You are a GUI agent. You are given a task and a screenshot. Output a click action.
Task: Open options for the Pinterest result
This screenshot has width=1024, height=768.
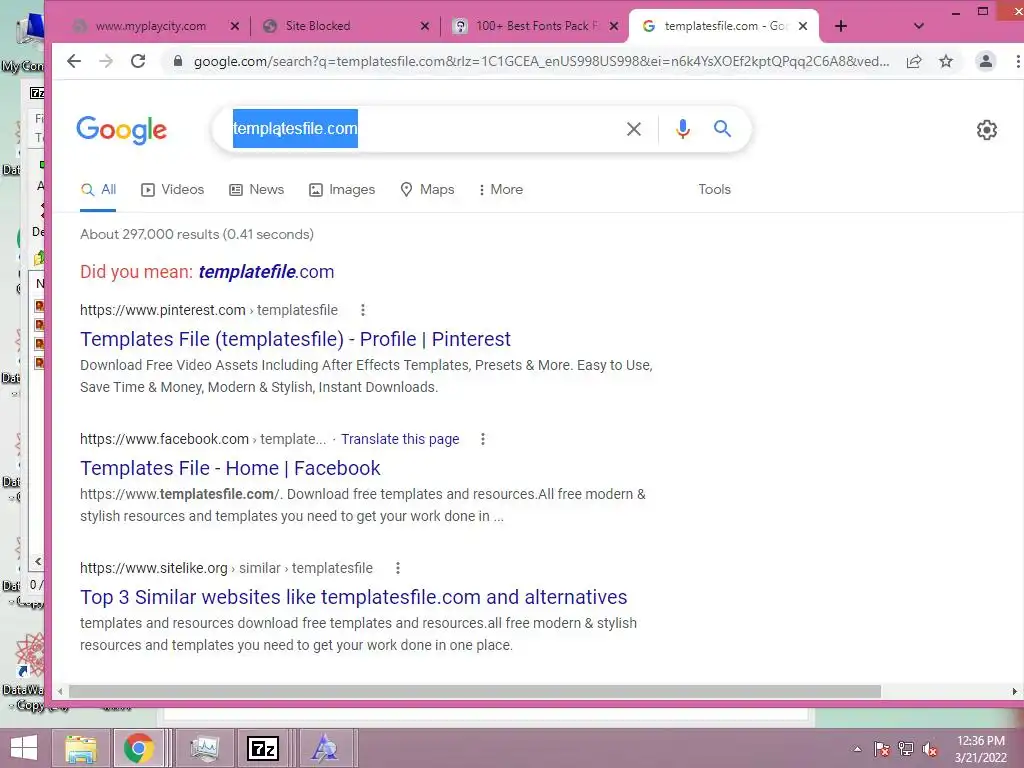363,310
